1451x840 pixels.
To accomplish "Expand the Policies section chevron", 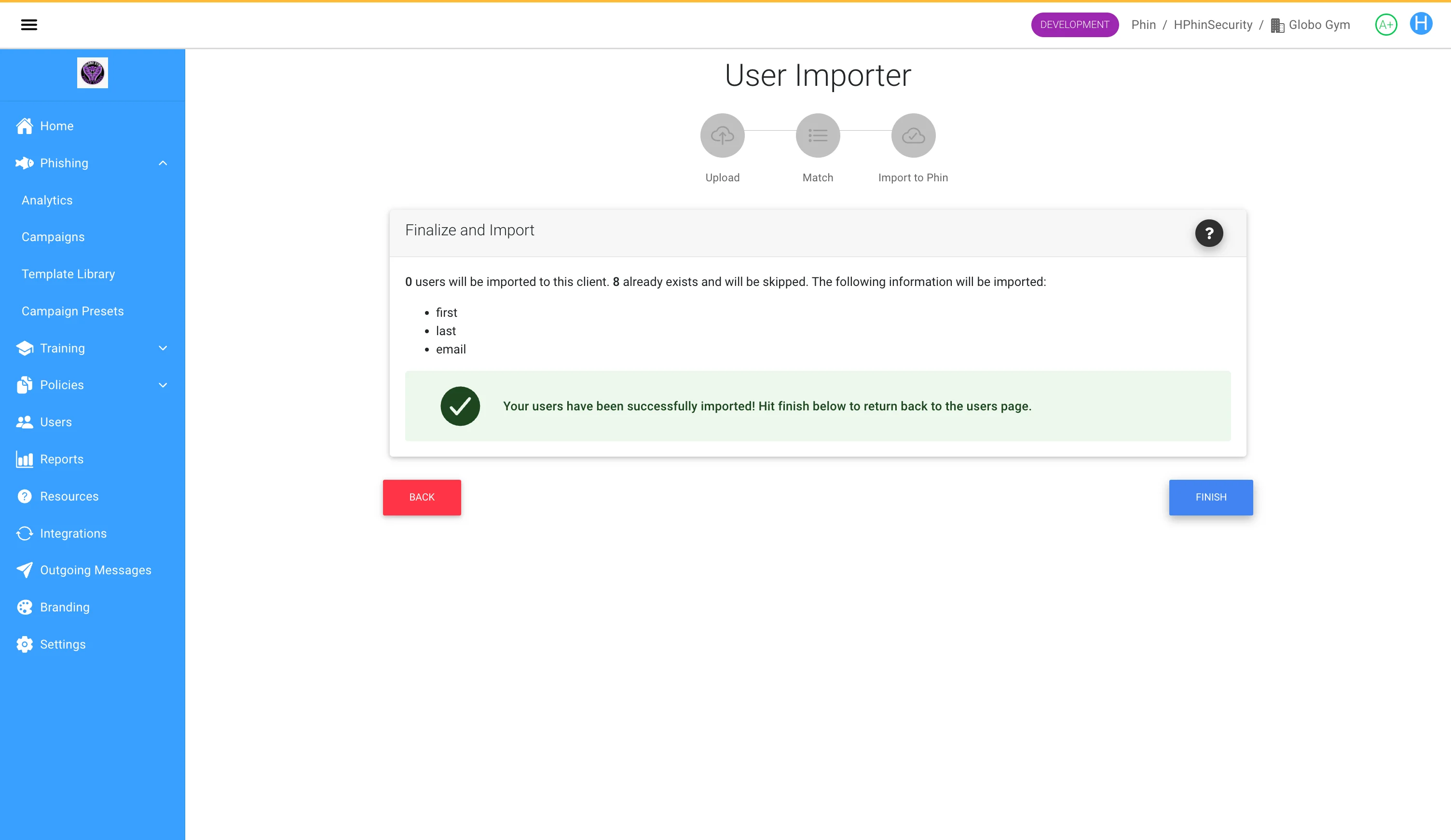I will coord(163,385).
